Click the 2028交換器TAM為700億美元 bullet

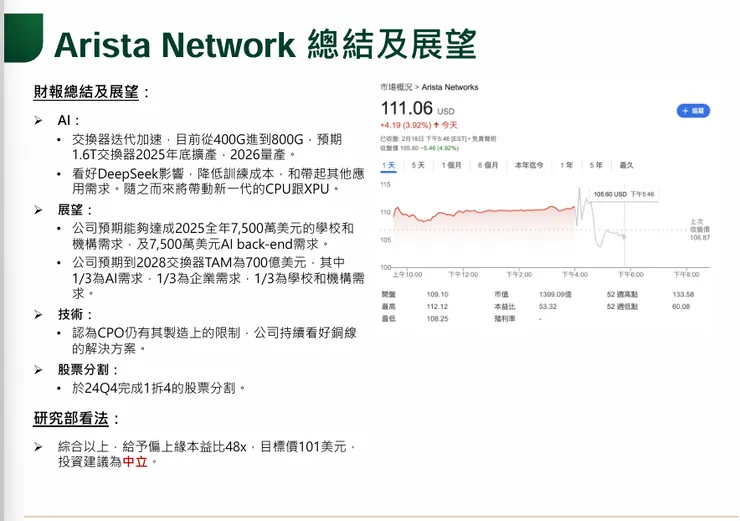218,278
